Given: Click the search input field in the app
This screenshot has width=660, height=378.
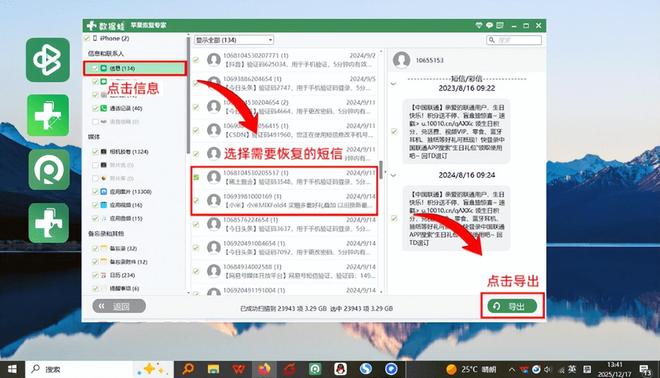Looking at the screenshot, I should pyautogui.click(x=514, y=40).
